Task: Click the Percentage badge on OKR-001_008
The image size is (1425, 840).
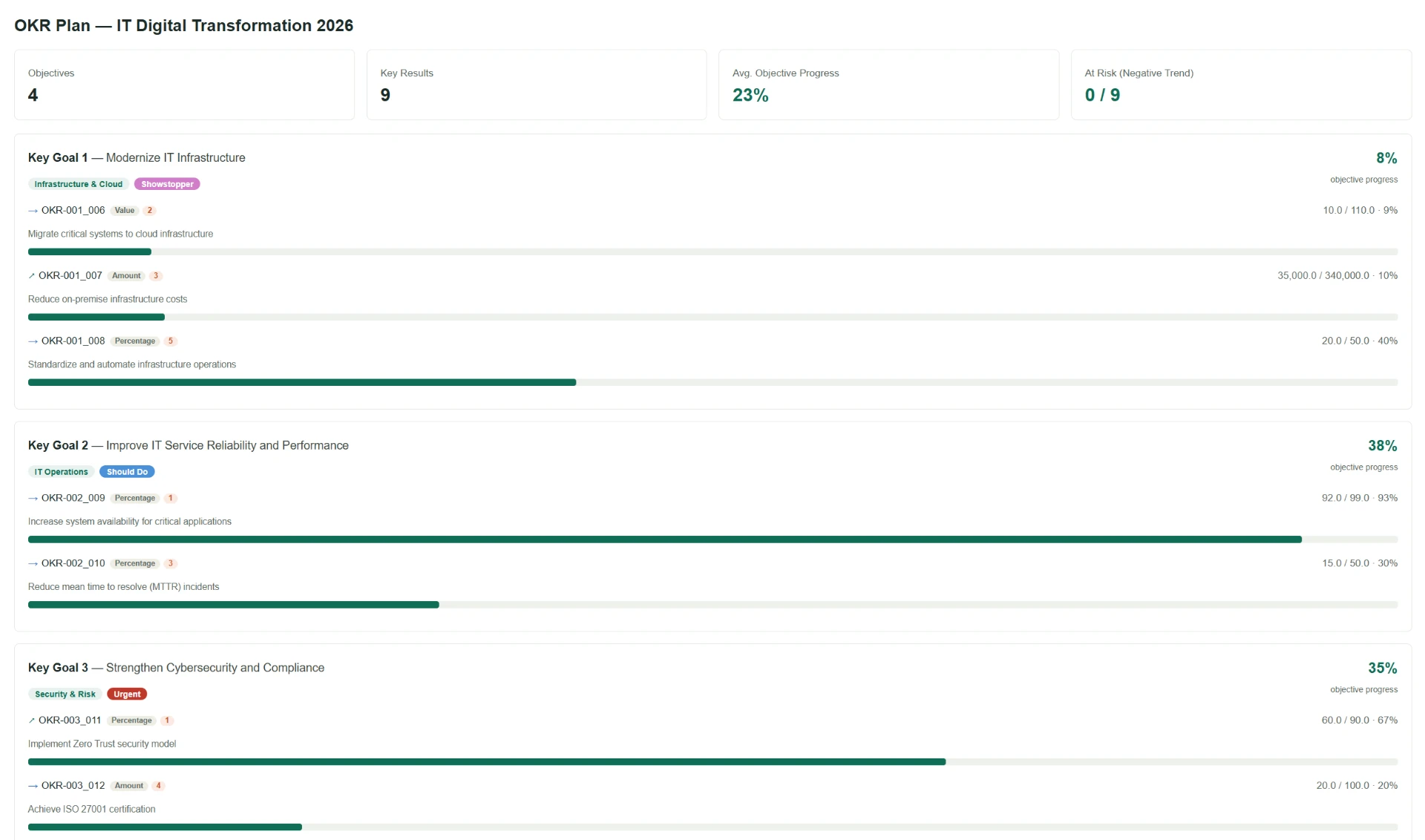Action: [135, 341]
